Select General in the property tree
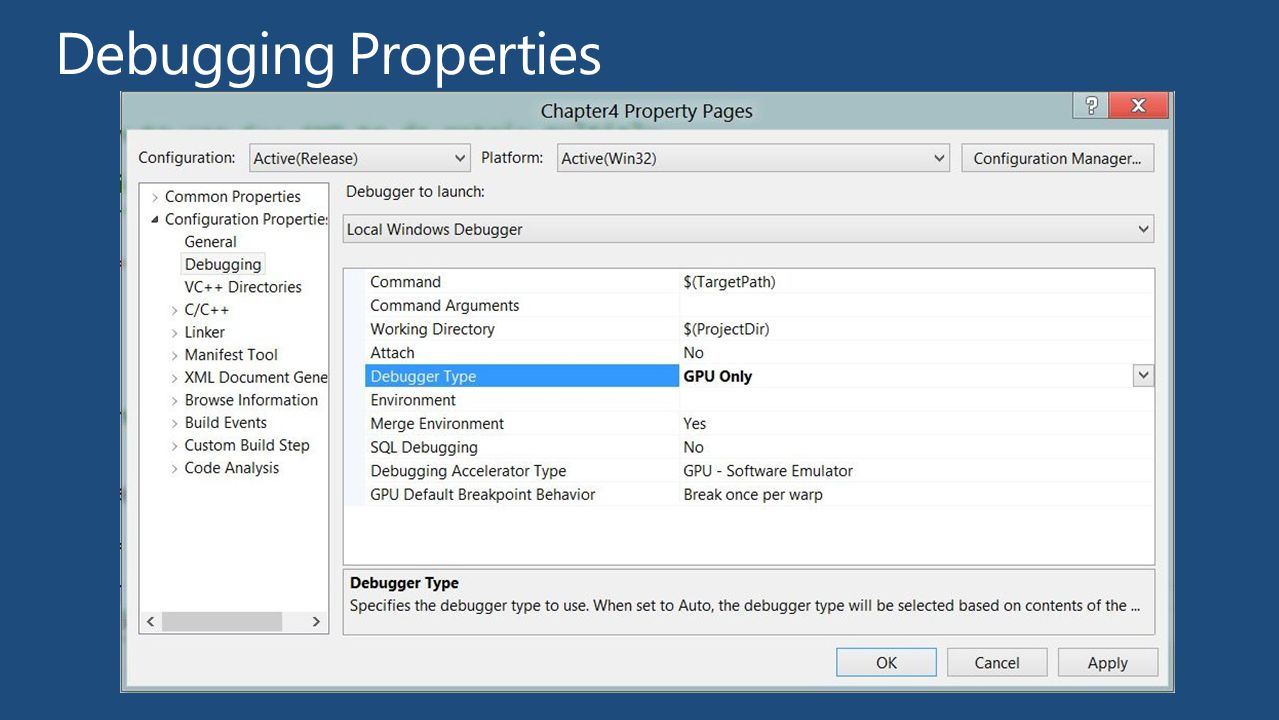1279x720 pixels. (210, 242)
